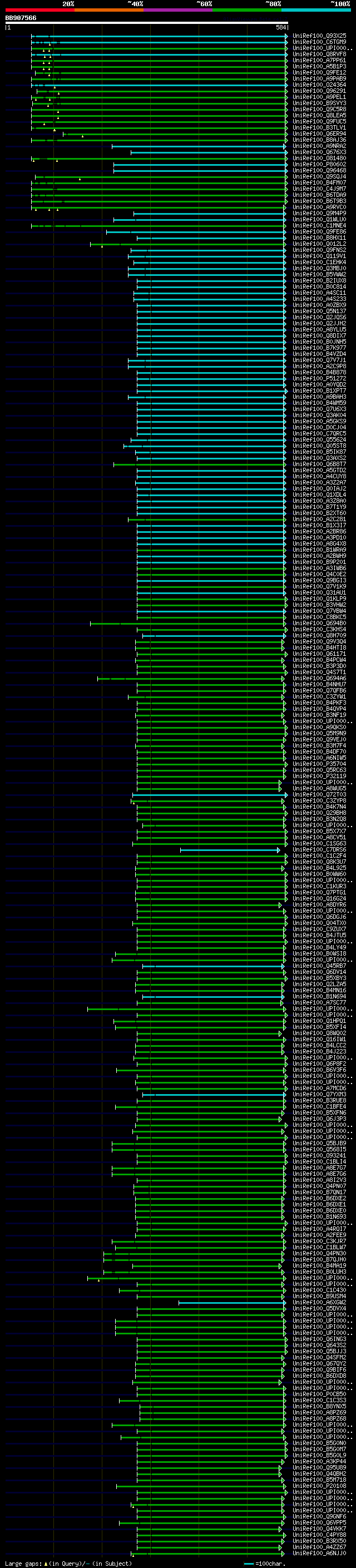Select hit label UniRef100_Q55624
Image resolution: width=356 pixels, height=1568 pixels.
(319, 439)
